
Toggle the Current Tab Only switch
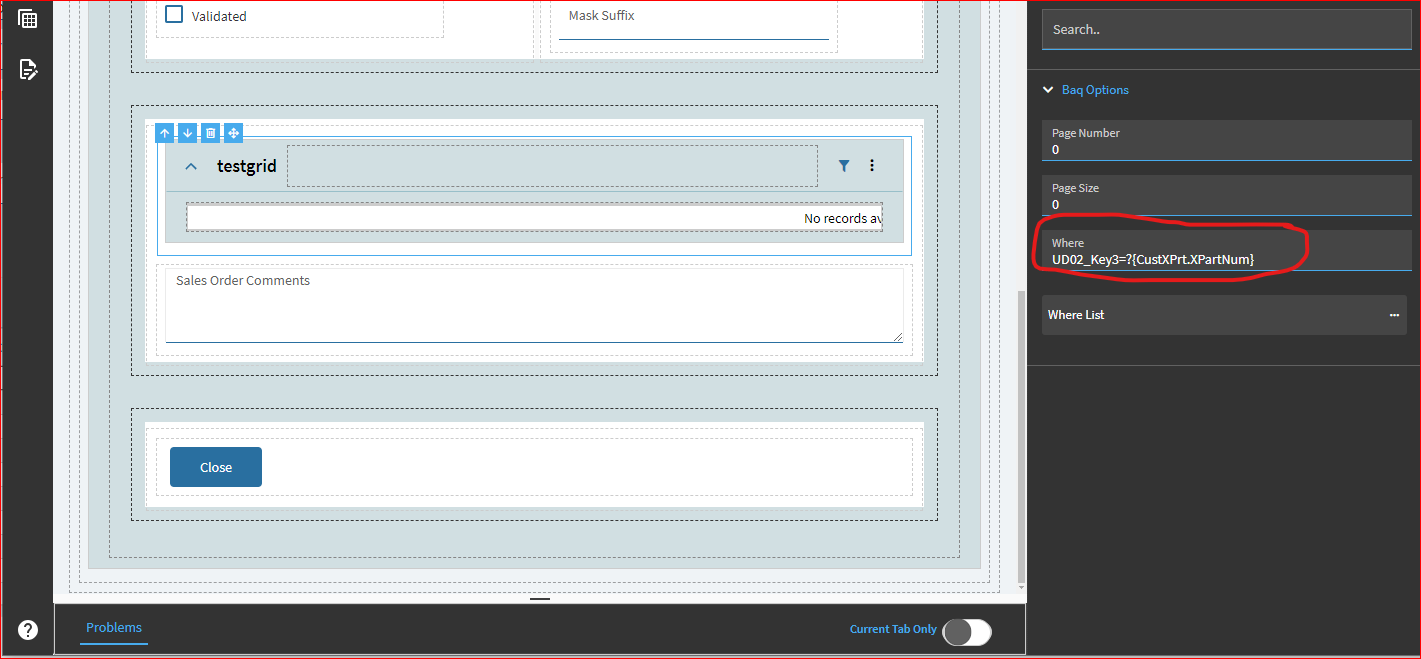tap(967, 631)
